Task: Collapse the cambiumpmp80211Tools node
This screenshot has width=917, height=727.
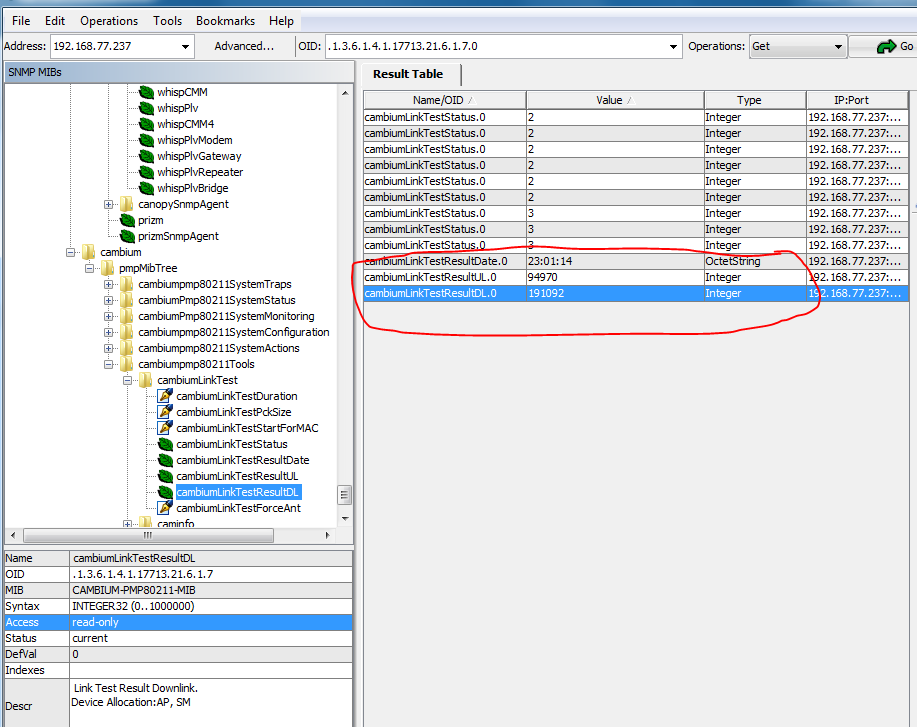Action: pos(108,364)
